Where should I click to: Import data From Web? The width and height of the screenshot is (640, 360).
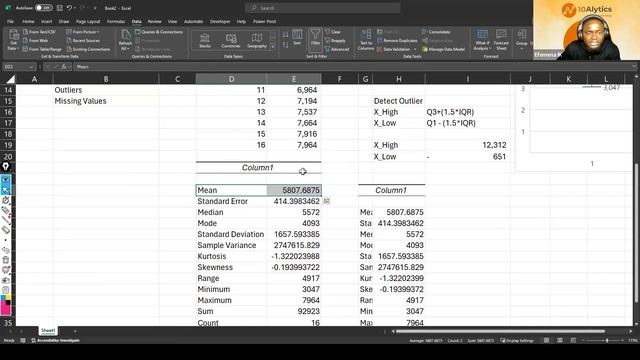click(x=36, y=40)
